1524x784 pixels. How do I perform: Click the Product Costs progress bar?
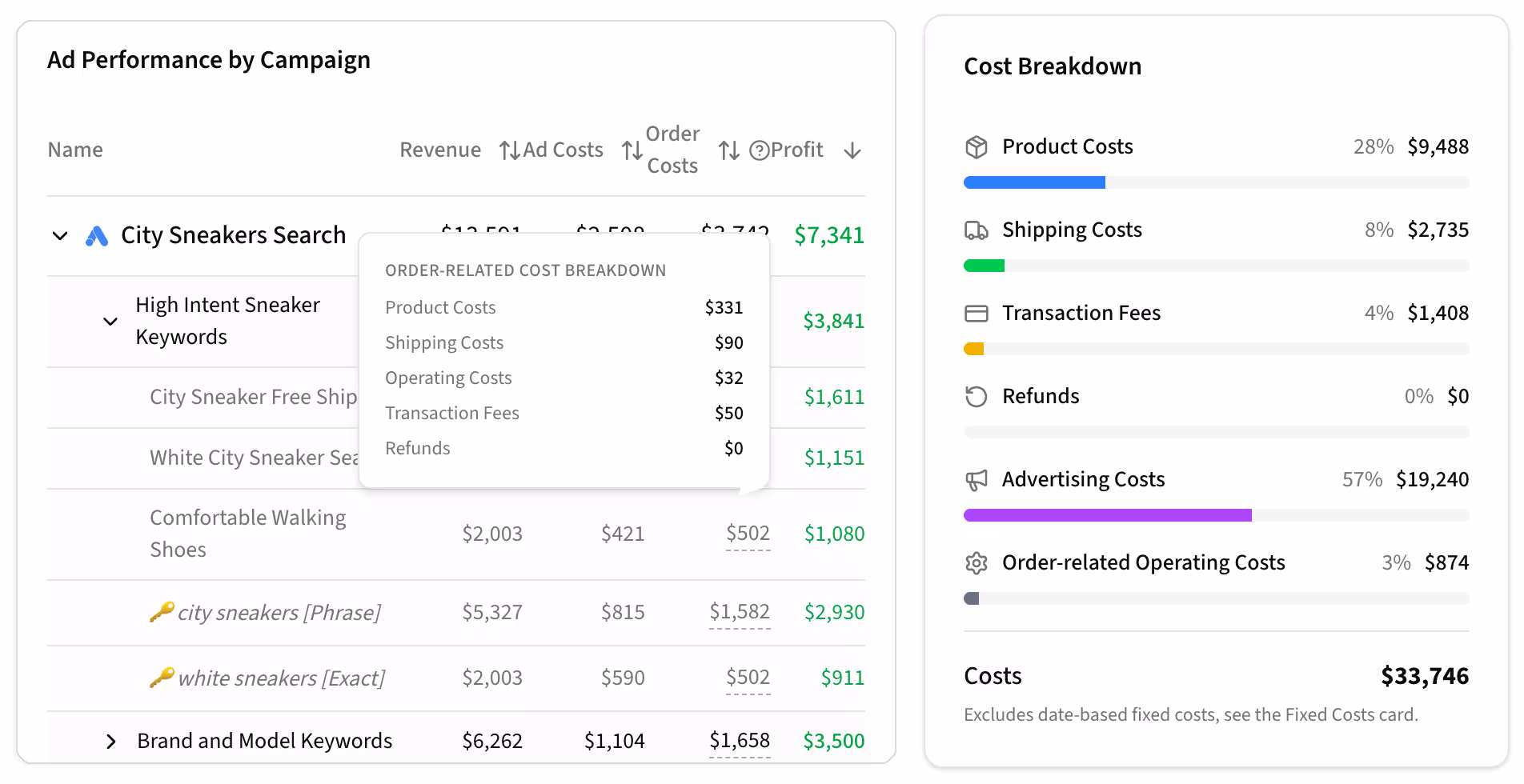point(1217,182)
